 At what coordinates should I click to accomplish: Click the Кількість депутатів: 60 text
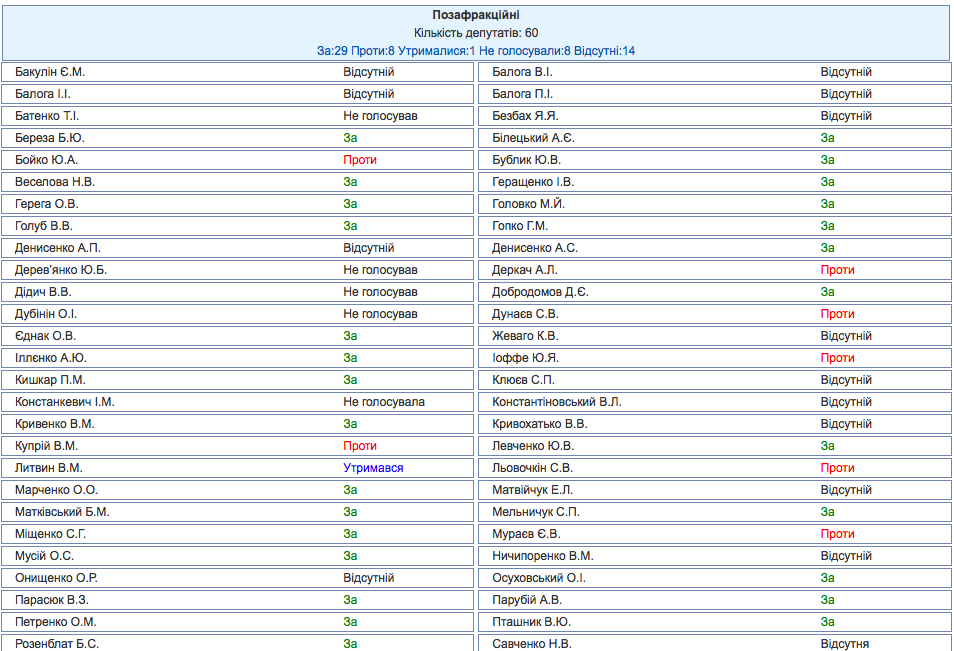pyautogui.click(x=476, y=33)
